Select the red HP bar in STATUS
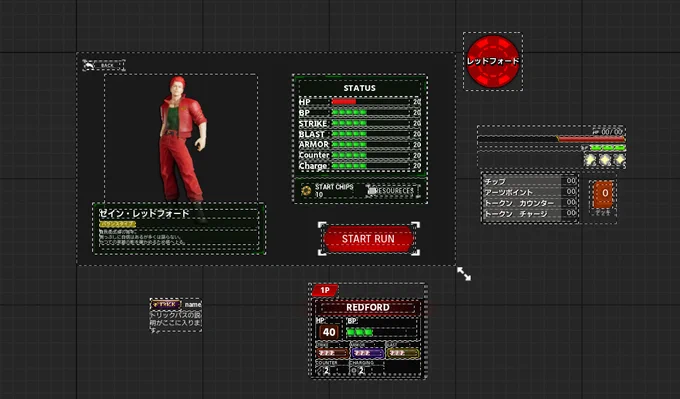Image resolution: width=680 pixels, height=399 pixels. pyautogui.click(x=343, y=101)
